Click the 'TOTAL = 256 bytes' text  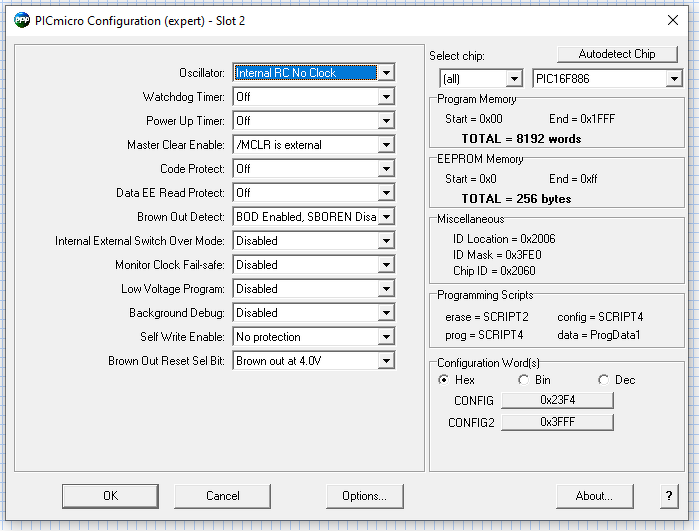(516, 199)
